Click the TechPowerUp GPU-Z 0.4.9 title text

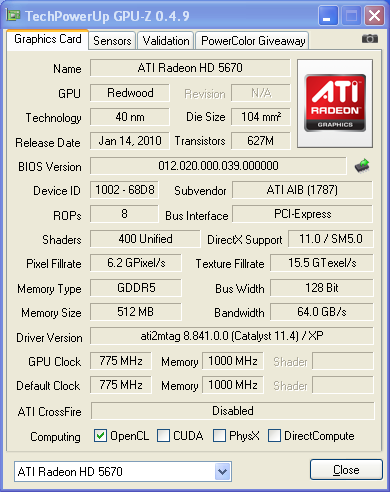tap(107, 16)
